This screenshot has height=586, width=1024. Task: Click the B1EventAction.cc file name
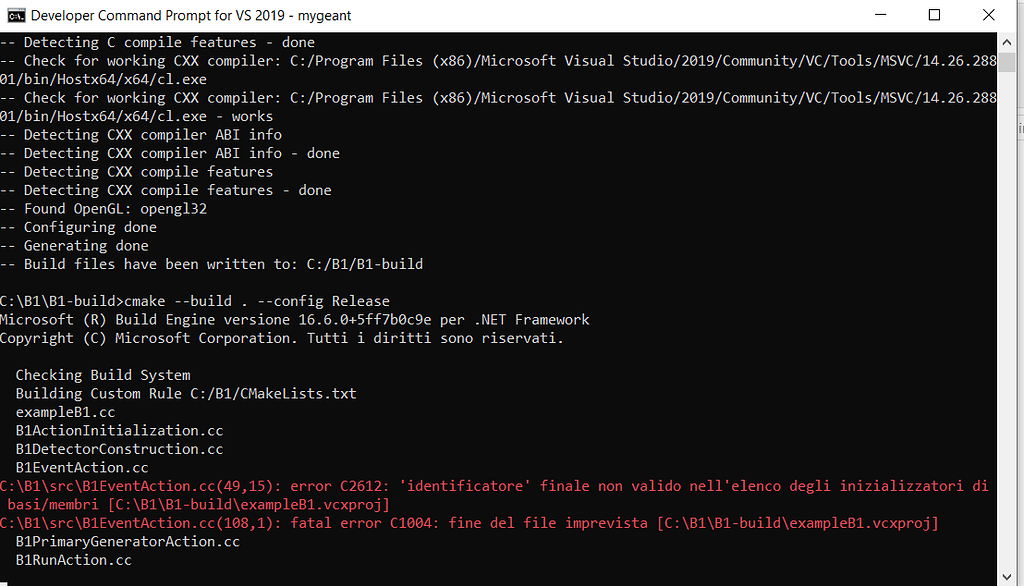click(x=82, y=467)
